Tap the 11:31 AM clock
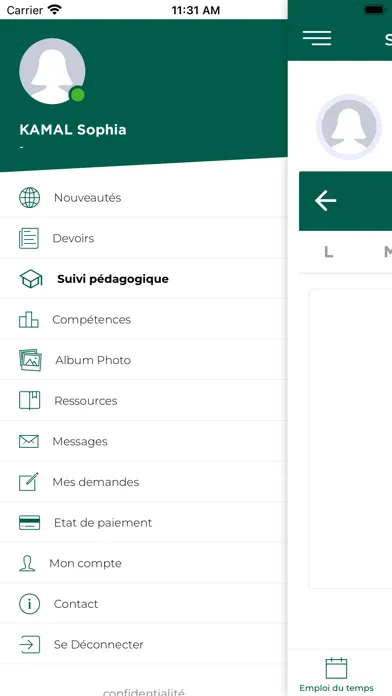Screen dimensions: 392x696 tap(196, 10)
